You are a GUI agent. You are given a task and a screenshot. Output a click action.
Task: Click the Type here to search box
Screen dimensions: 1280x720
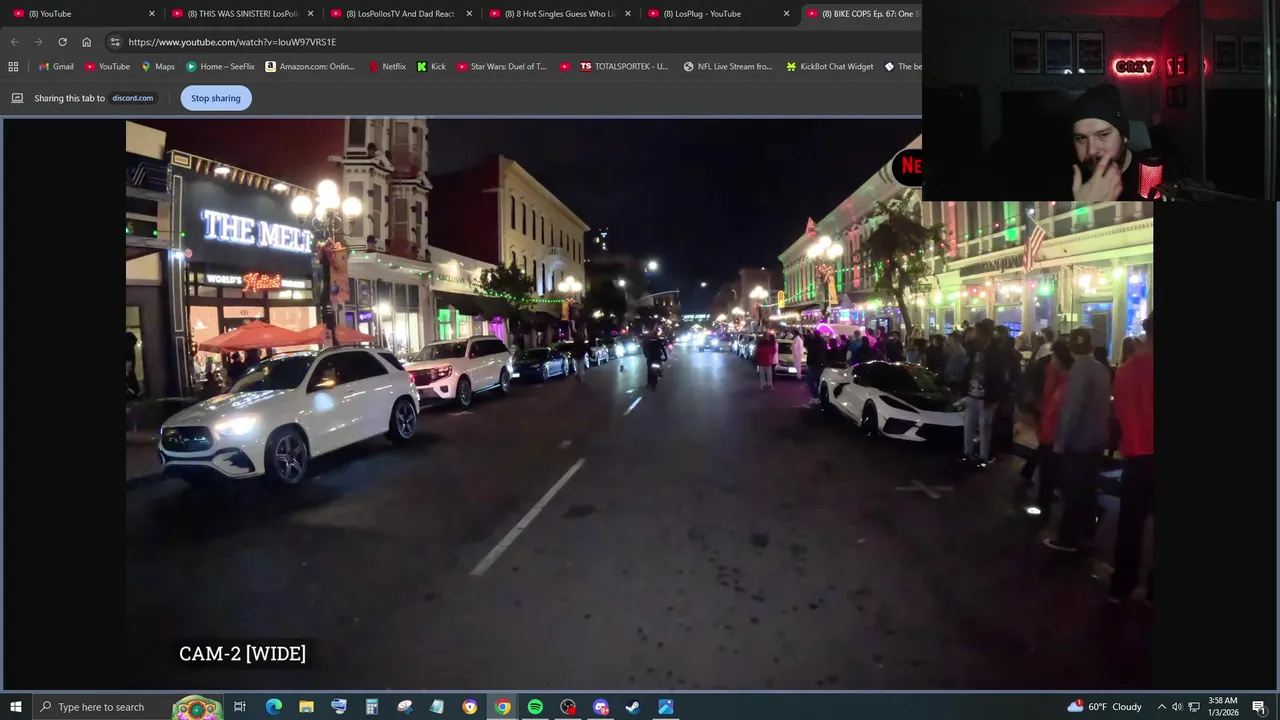tap(128, 707)
